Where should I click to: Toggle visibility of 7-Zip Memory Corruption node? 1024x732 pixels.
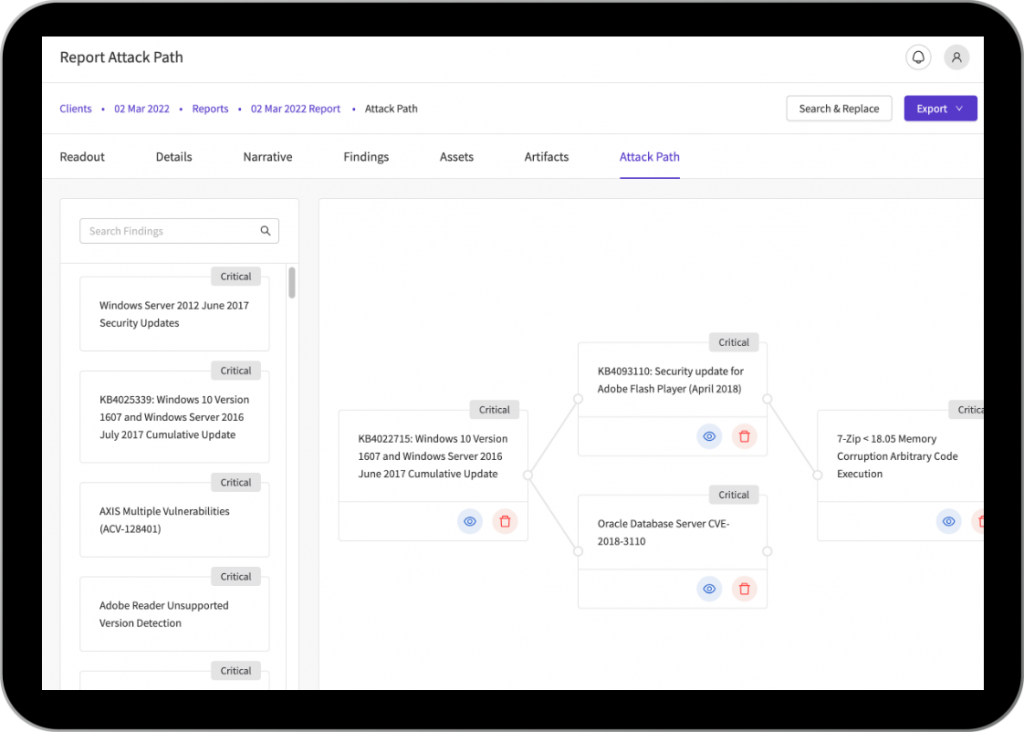[948, 521]
